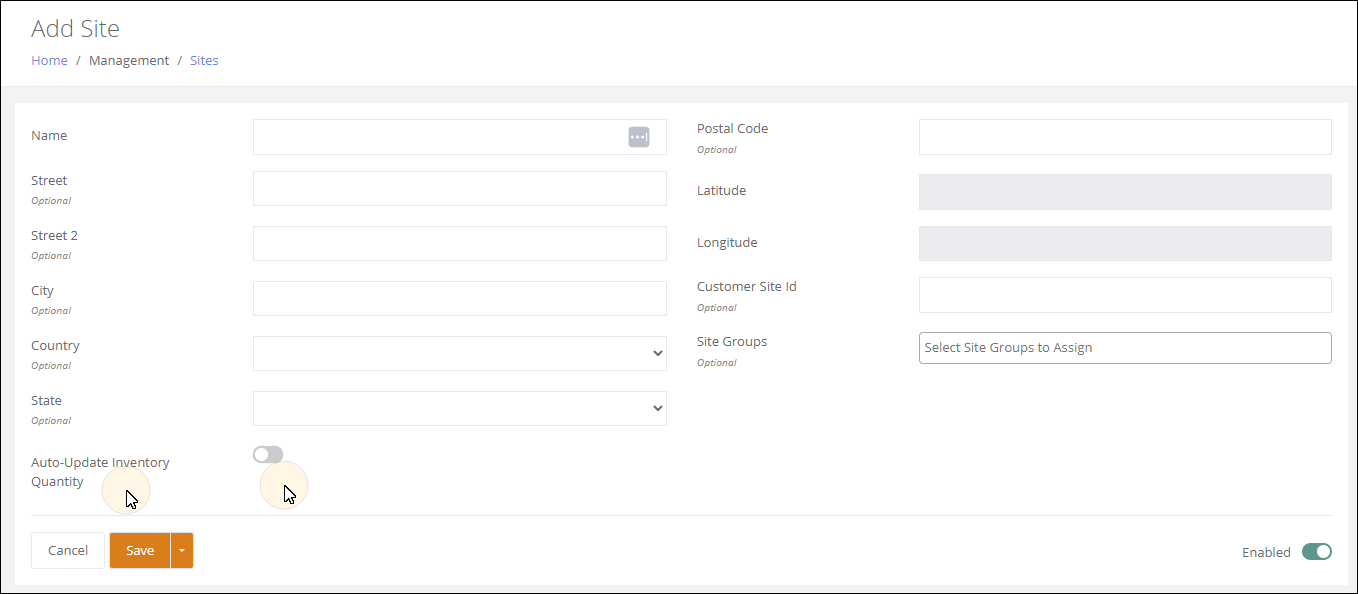The width and height of the screenshot is (1358, 594).
Task: Open the Save button dropdown arrow
Action: click(182, 550)
